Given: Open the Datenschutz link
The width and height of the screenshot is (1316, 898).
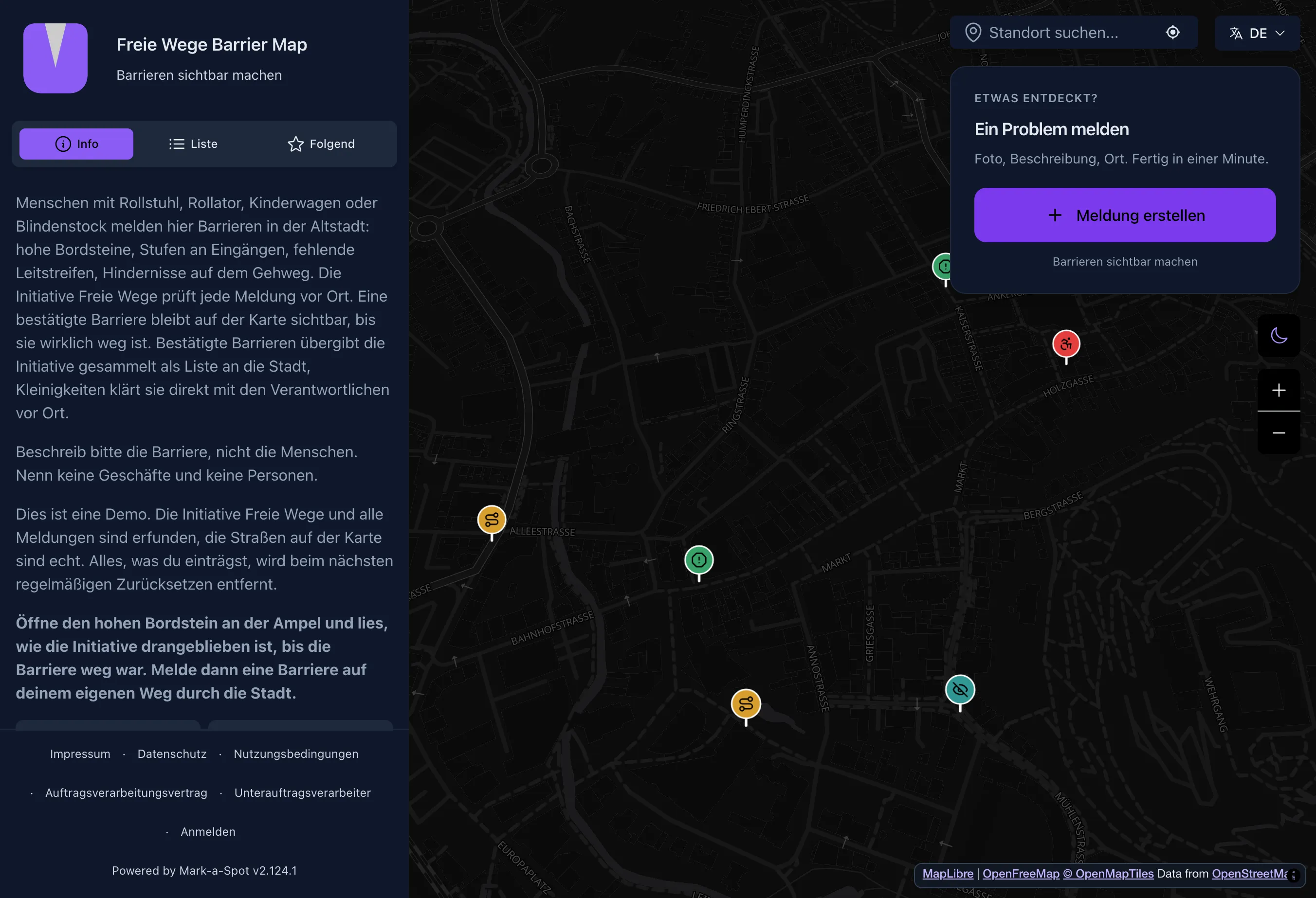Looking at the screenshot, I should (x=172, y=754).
